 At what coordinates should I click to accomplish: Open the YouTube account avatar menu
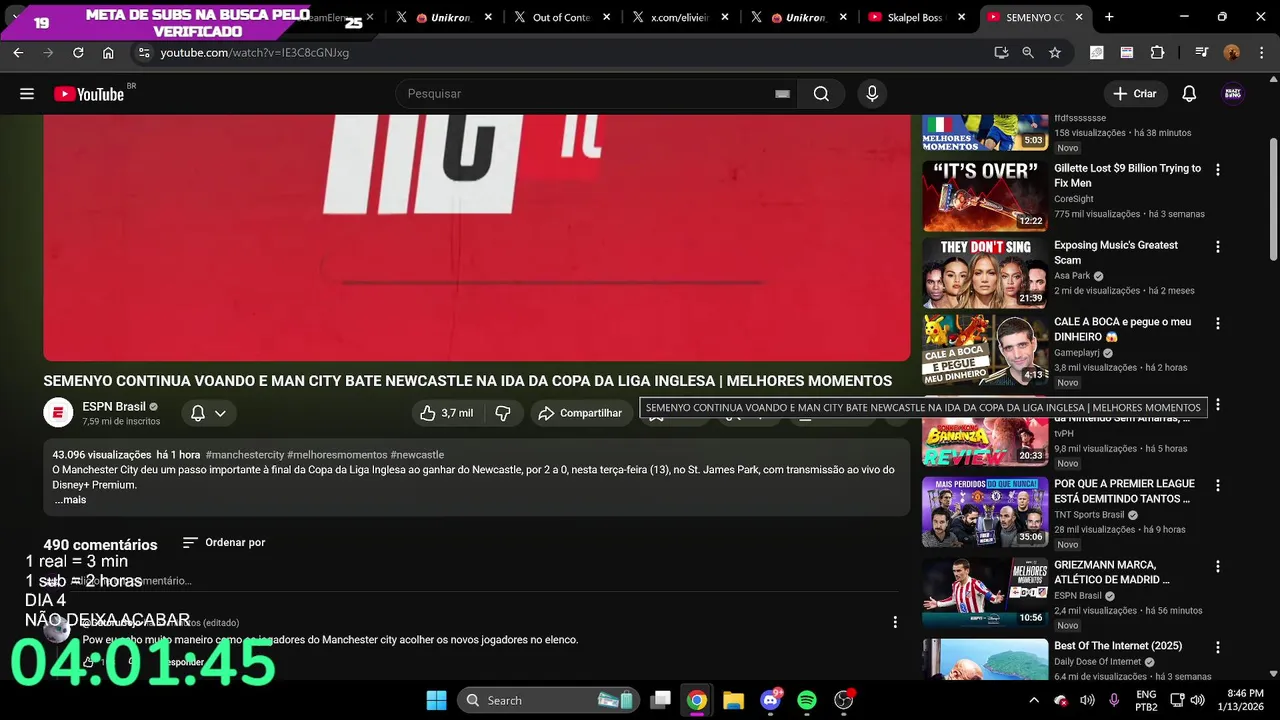[1233, 94]
